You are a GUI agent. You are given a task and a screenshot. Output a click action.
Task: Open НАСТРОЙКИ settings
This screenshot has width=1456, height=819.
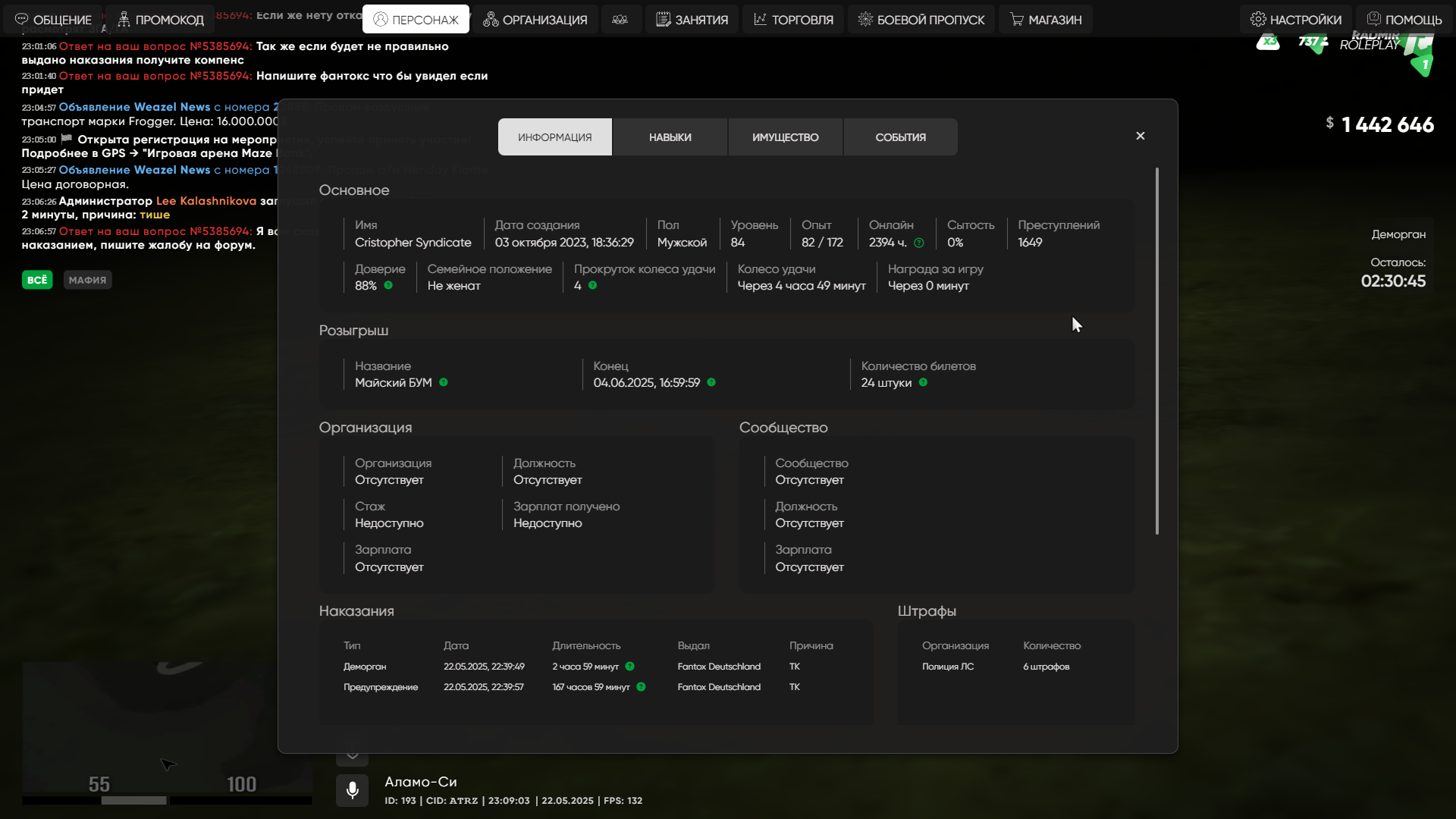pyautogui.click(x=1295, y=19)
